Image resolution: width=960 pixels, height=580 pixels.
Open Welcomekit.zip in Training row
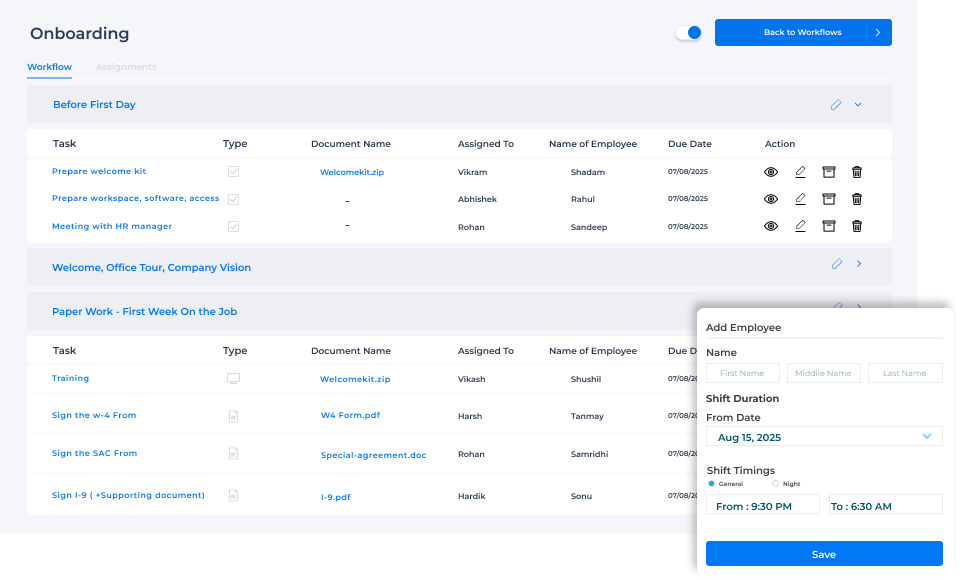(x=355, y=379)
